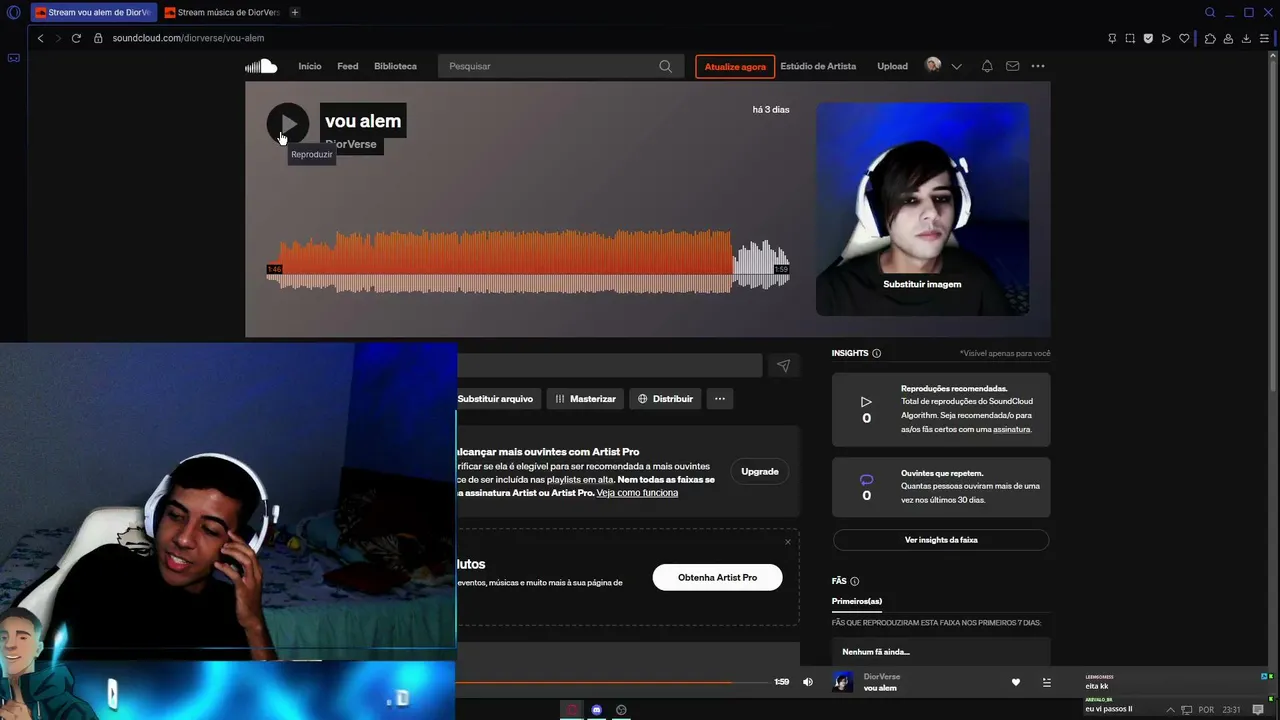Click the browser tab search magnifier
Viewport: 1280px width, 720px height.
[1210, 12]
